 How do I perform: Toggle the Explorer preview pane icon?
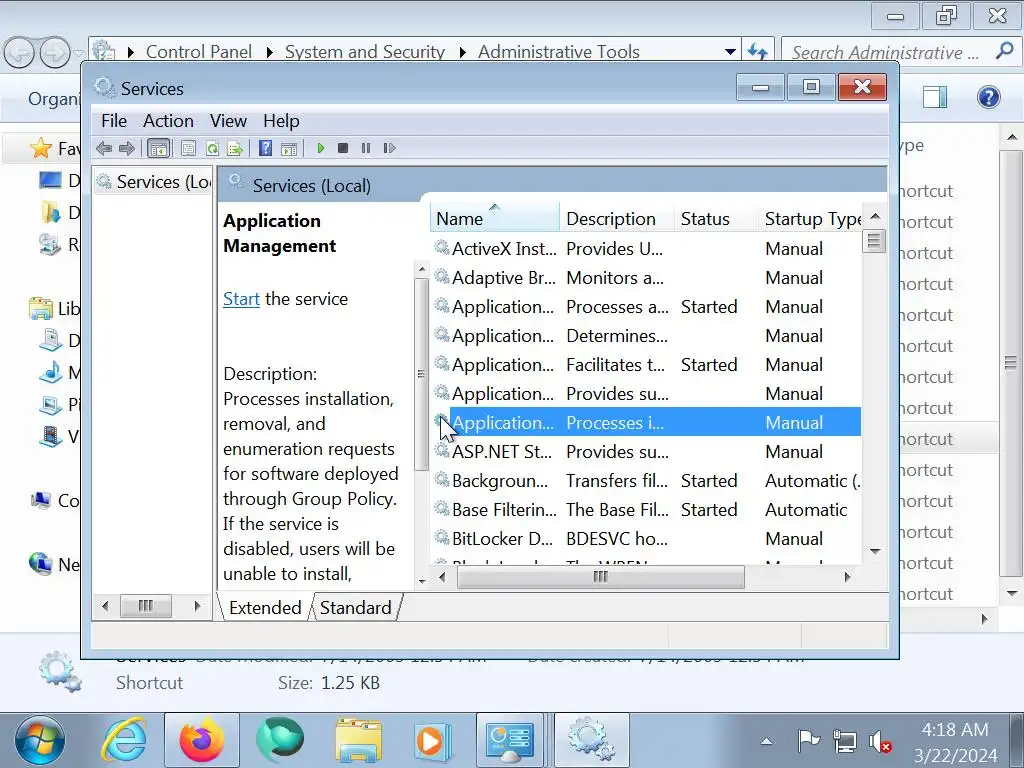(x=935, y=97)
